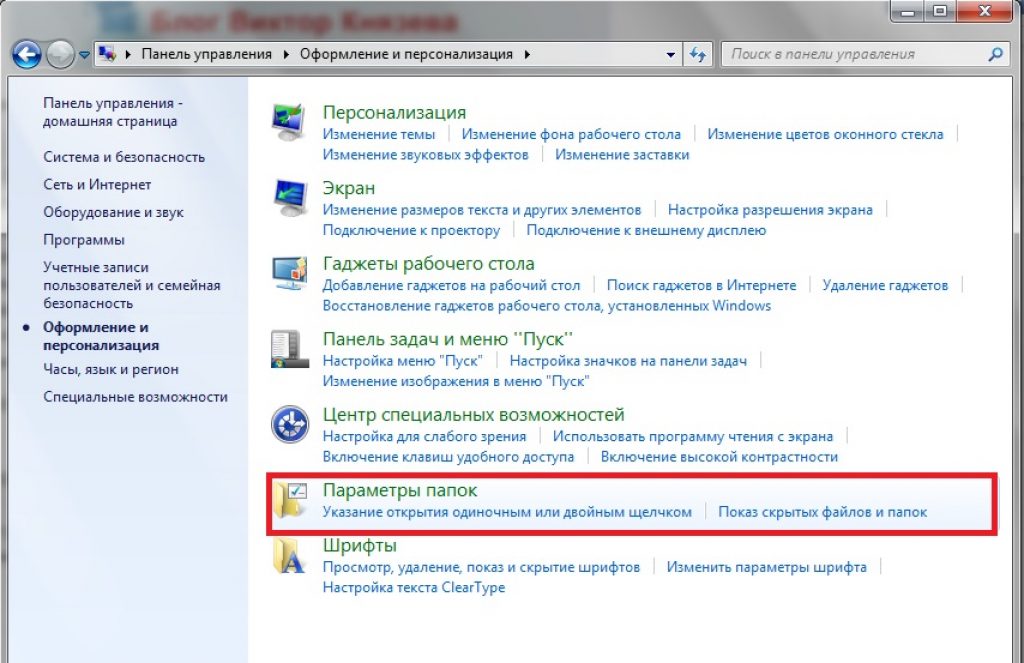Open the Гаджеты рабочего стола icon
This screenshot has height=663, width=1024.
[290, 273]
